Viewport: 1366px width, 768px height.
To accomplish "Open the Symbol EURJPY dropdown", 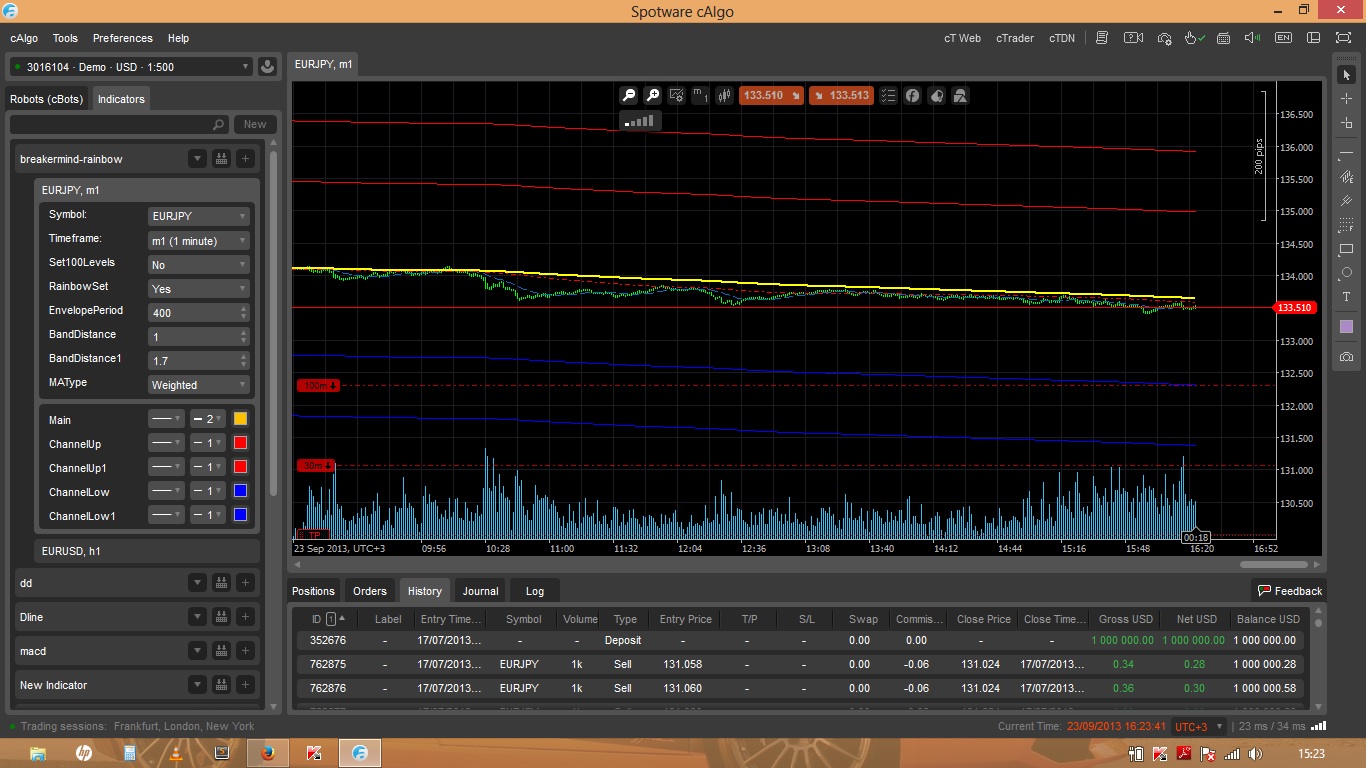I will 198,216.
